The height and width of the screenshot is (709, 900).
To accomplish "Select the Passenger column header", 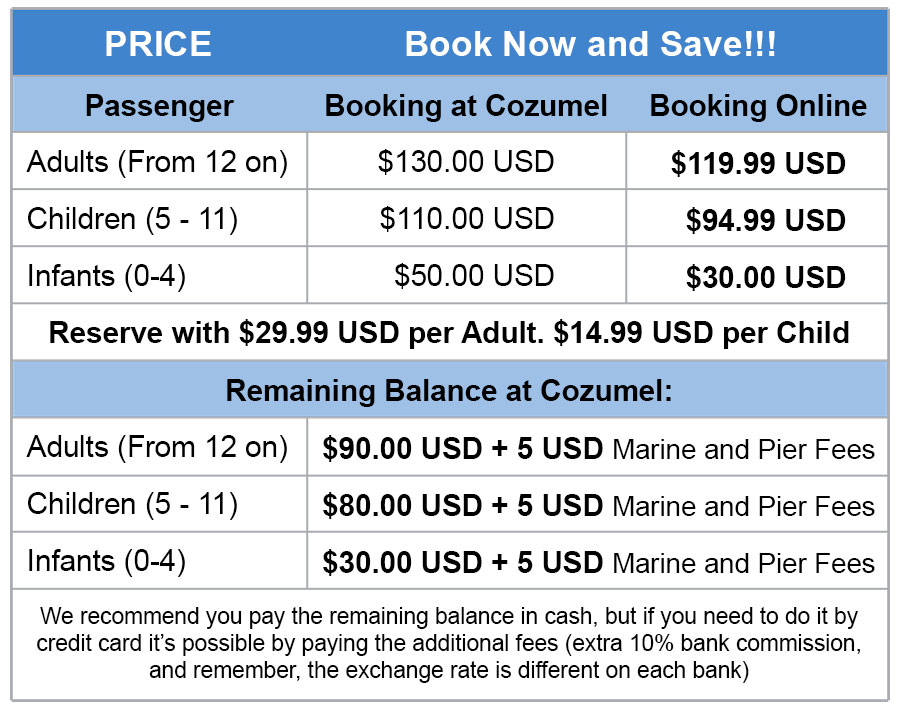I will pyautogui.click(x=159, y=106).
